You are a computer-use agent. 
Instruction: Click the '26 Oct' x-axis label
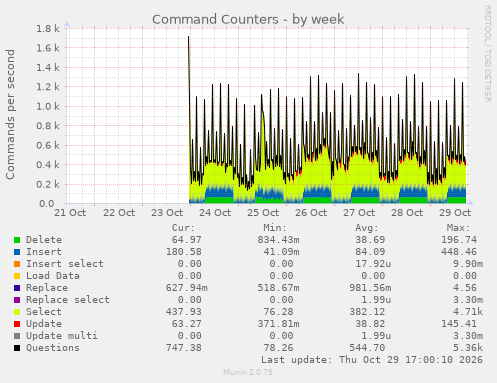(311, 213)
